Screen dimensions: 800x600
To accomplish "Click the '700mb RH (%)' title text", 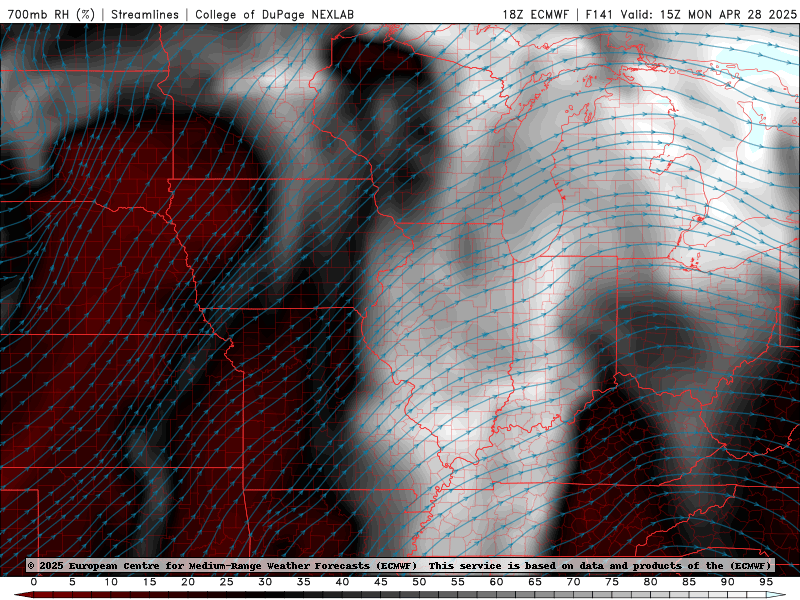I will click(x=51, y=14).
